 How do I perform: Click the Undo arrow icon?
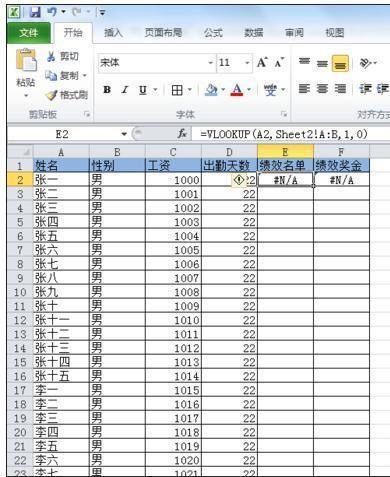click(52, 12)
